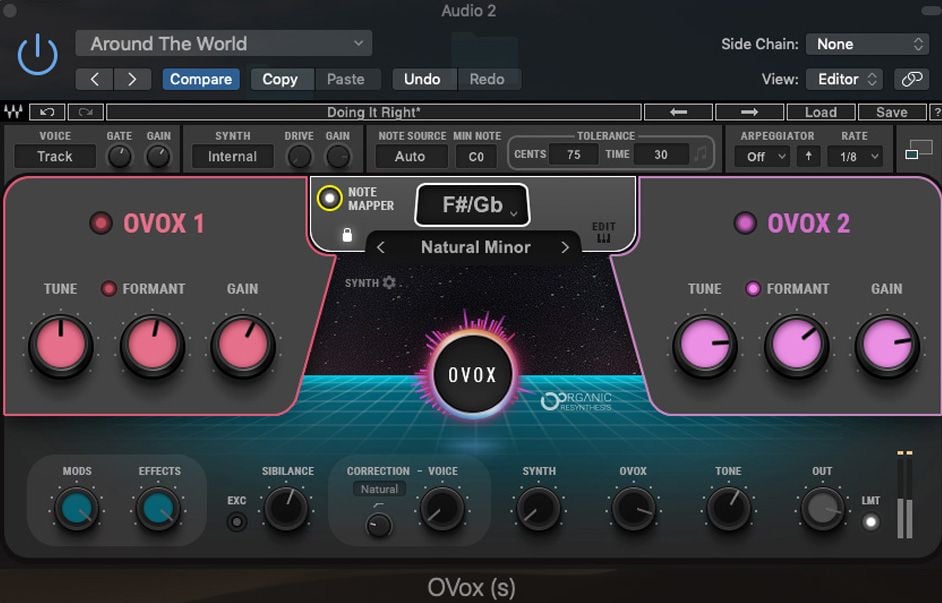The width and height of the screenshot is (942, 603).
Task: Click the Waves toolbar redo arrow
Action: [x=85, y=112]
